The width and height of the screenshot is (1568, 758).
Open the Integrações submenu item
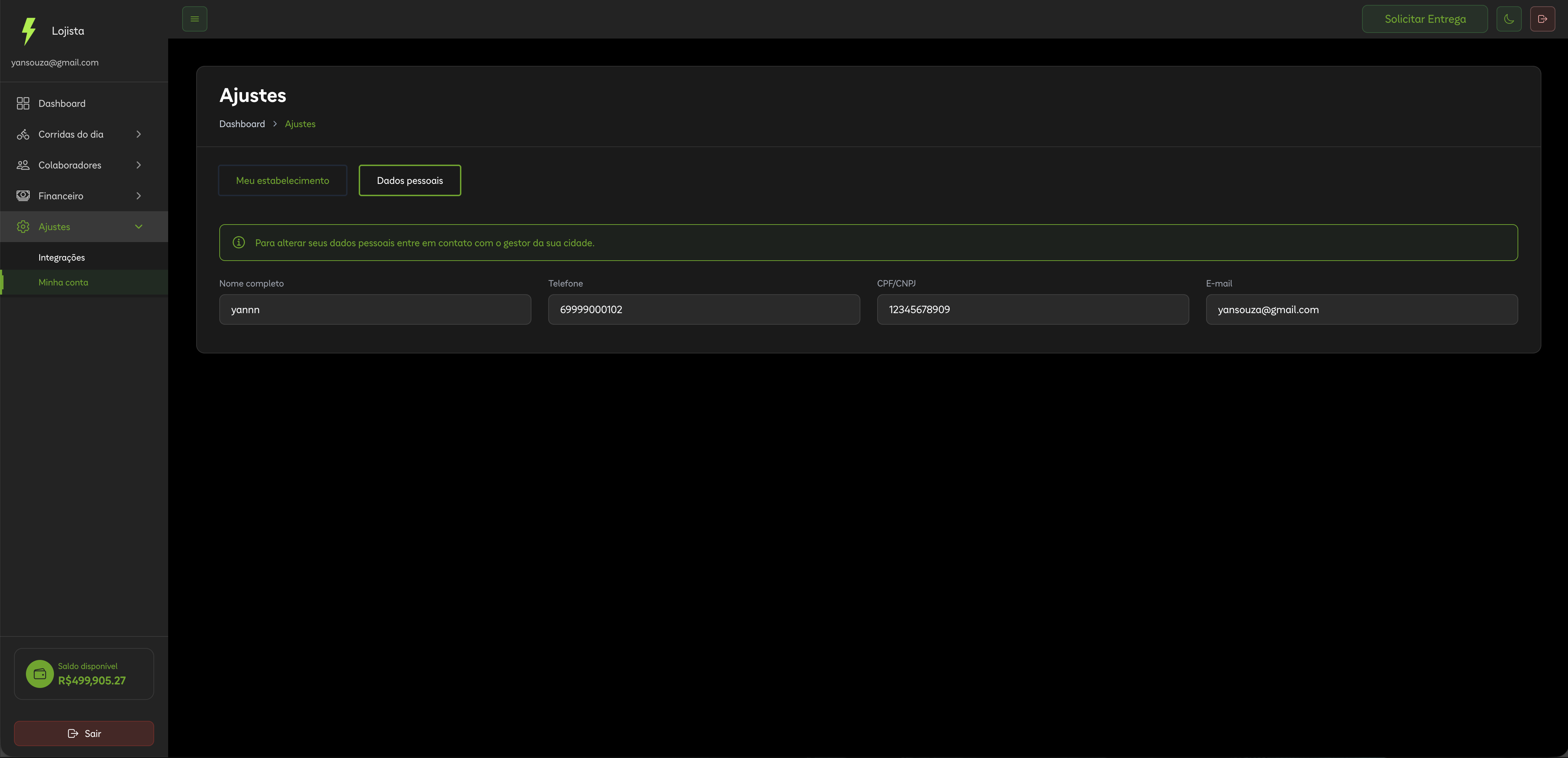tap(61, 257)
